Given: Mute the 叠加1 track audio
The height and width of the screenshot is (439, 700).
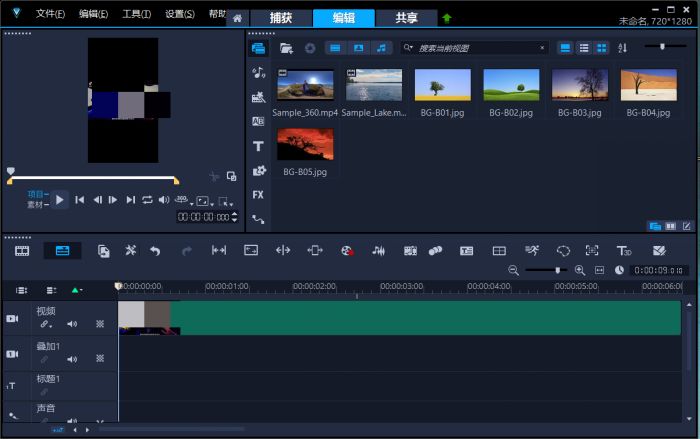Looking at the screenshot, I should click(x=72, y=359).
